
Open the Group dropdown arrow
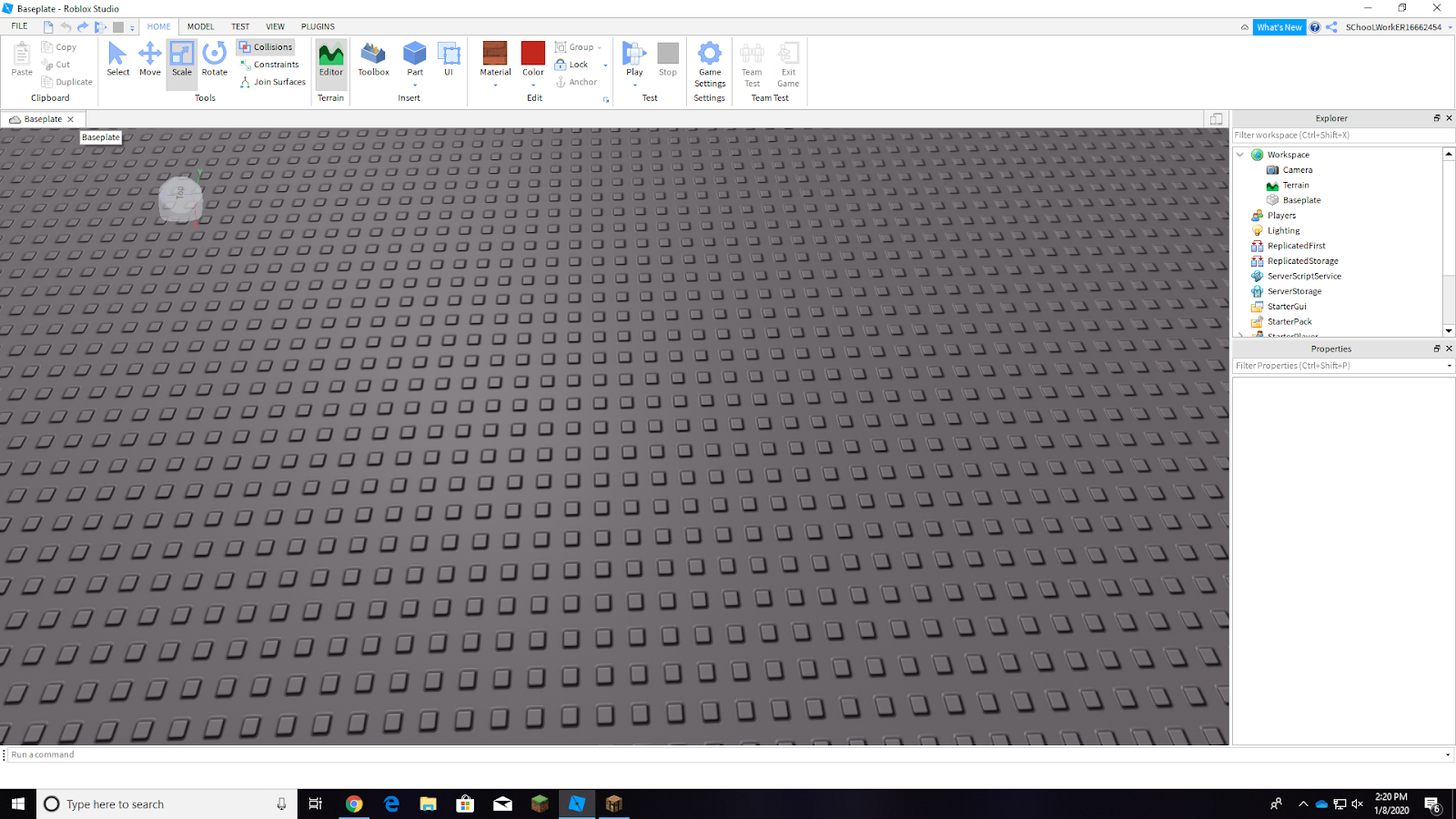(600, 48)
